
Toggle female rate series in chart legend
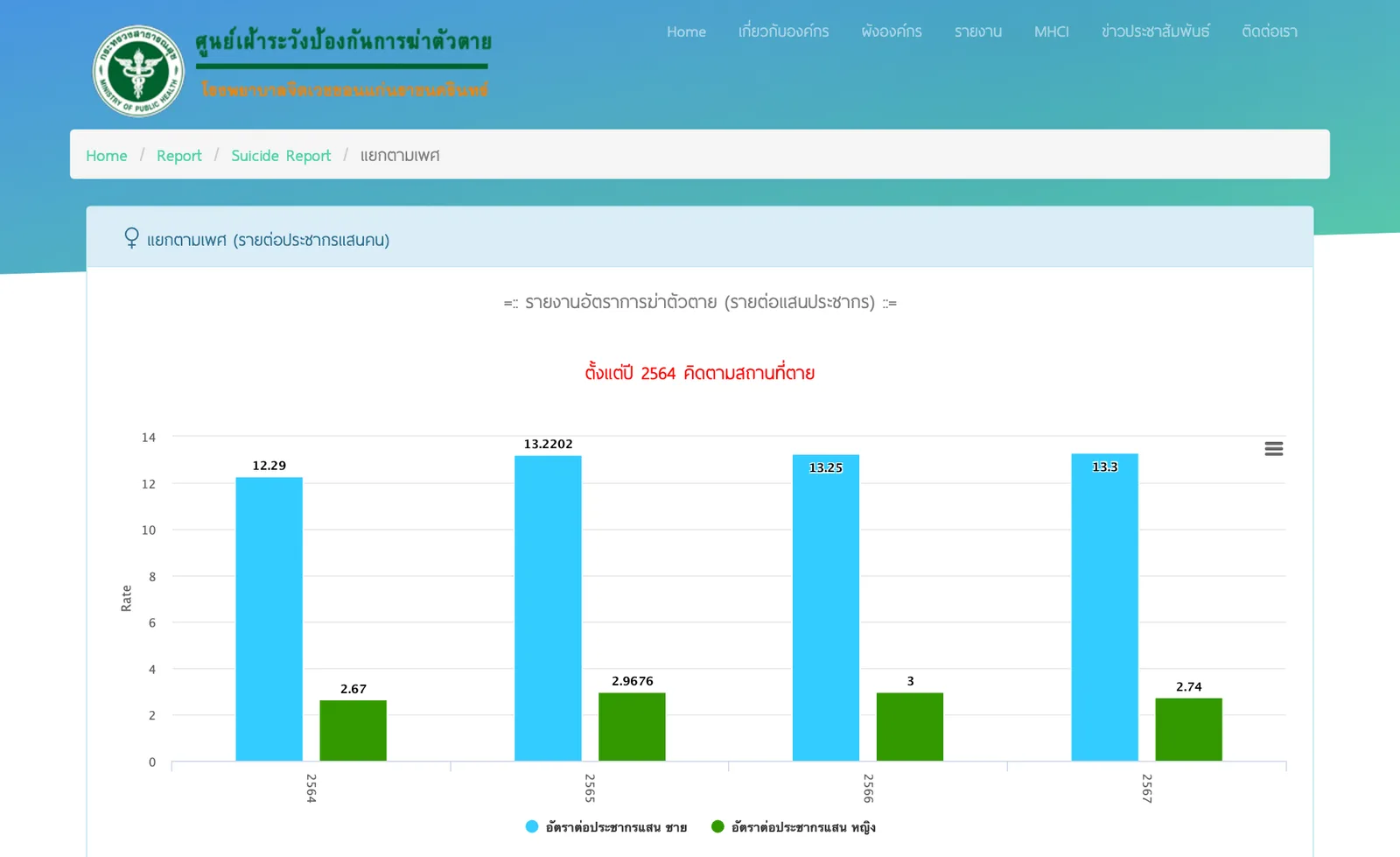click(x=793, y=827)
